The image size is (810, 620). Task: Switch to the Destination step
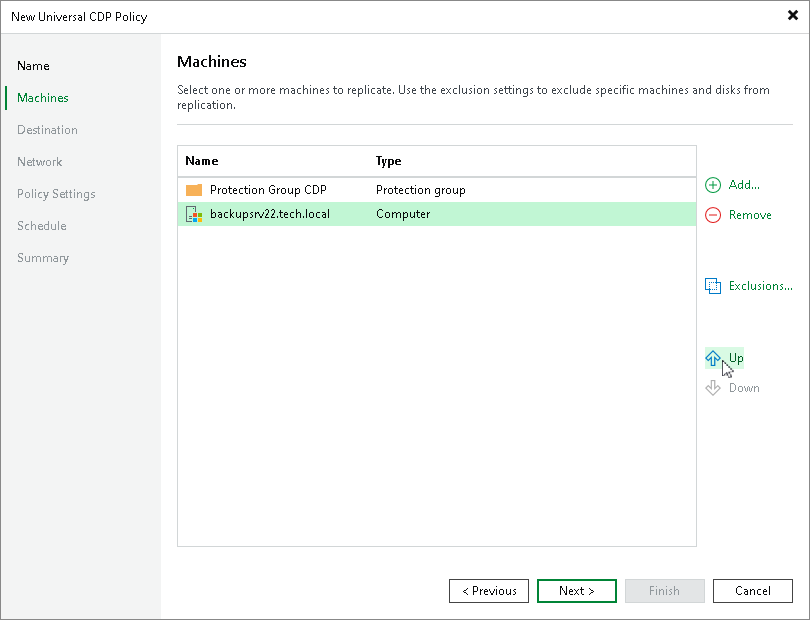(x=47, y=129)
